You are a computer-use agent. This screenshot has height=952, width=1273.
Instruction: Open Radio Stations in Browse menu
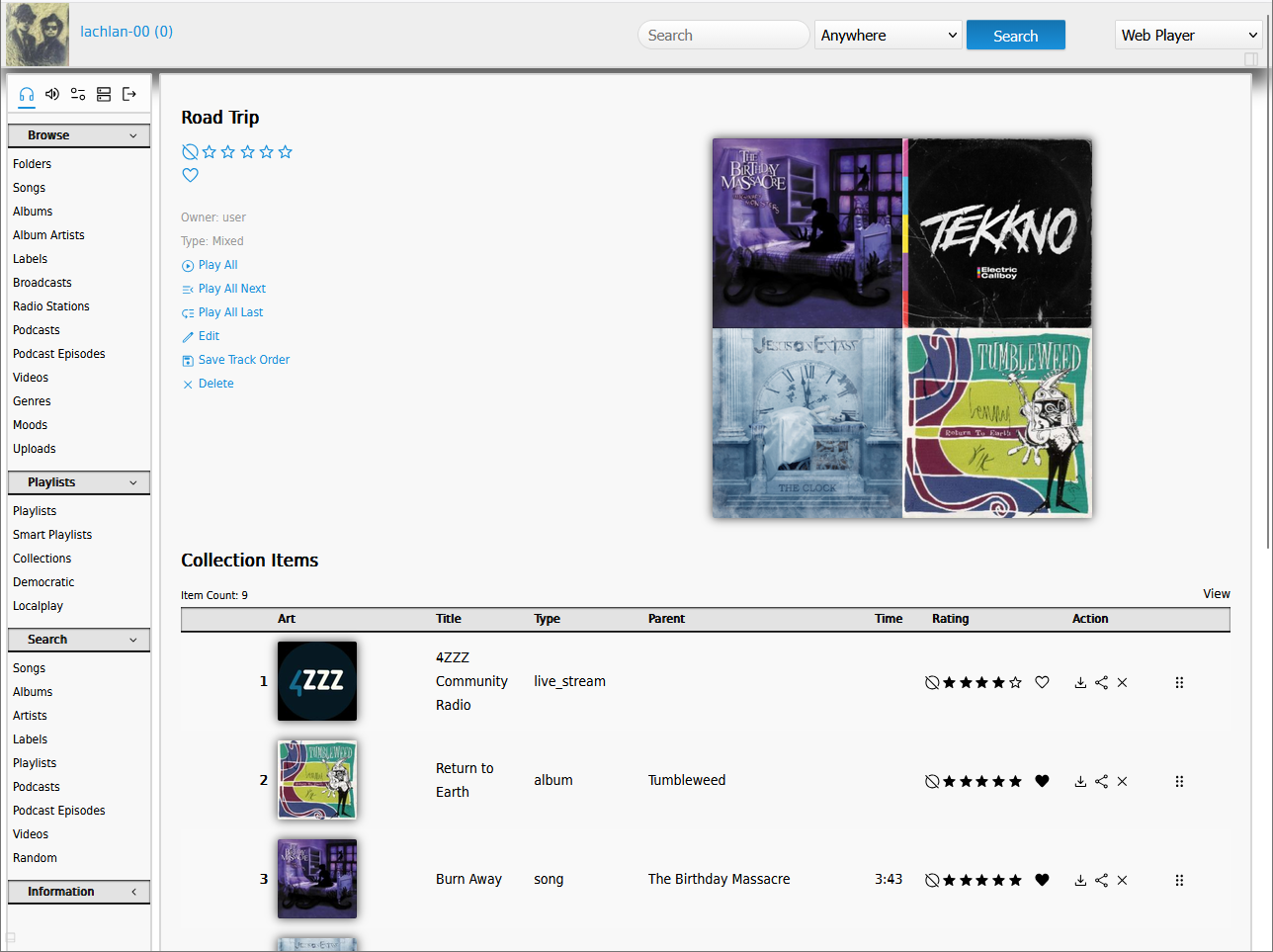(51, 306)
